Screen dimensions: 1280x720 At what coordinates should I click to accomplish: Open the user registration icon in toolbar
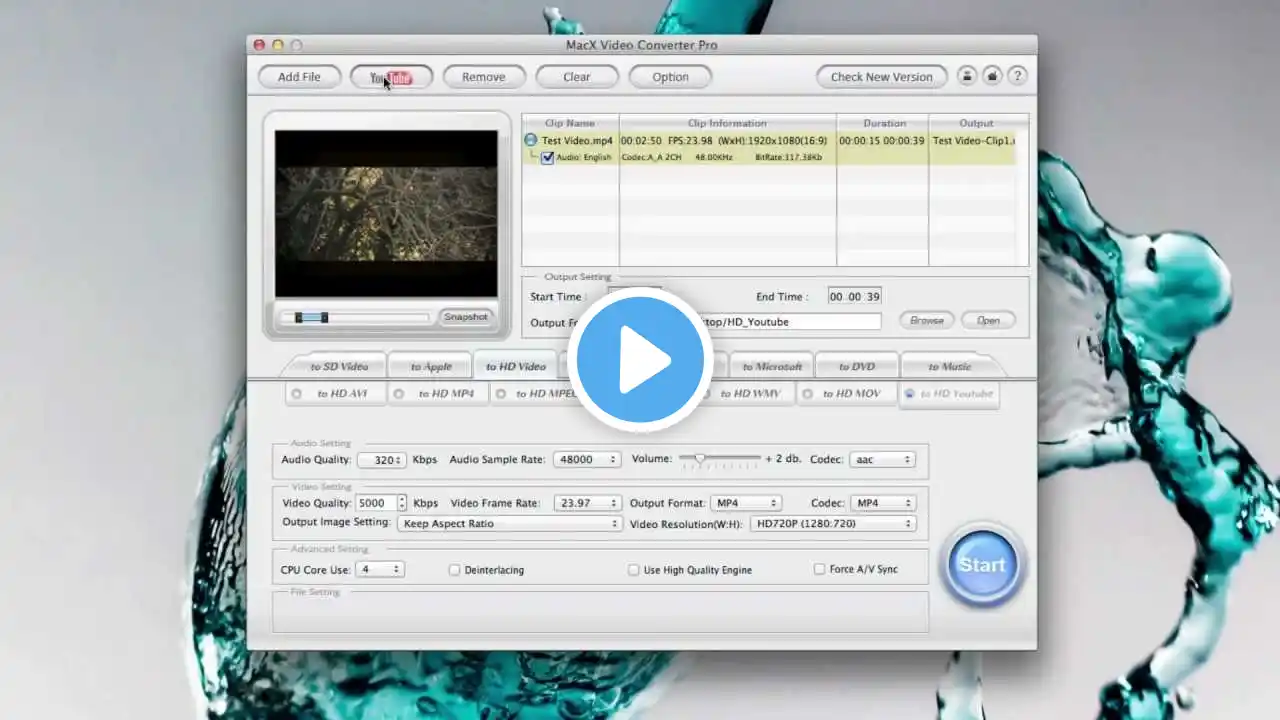[967, 76]
